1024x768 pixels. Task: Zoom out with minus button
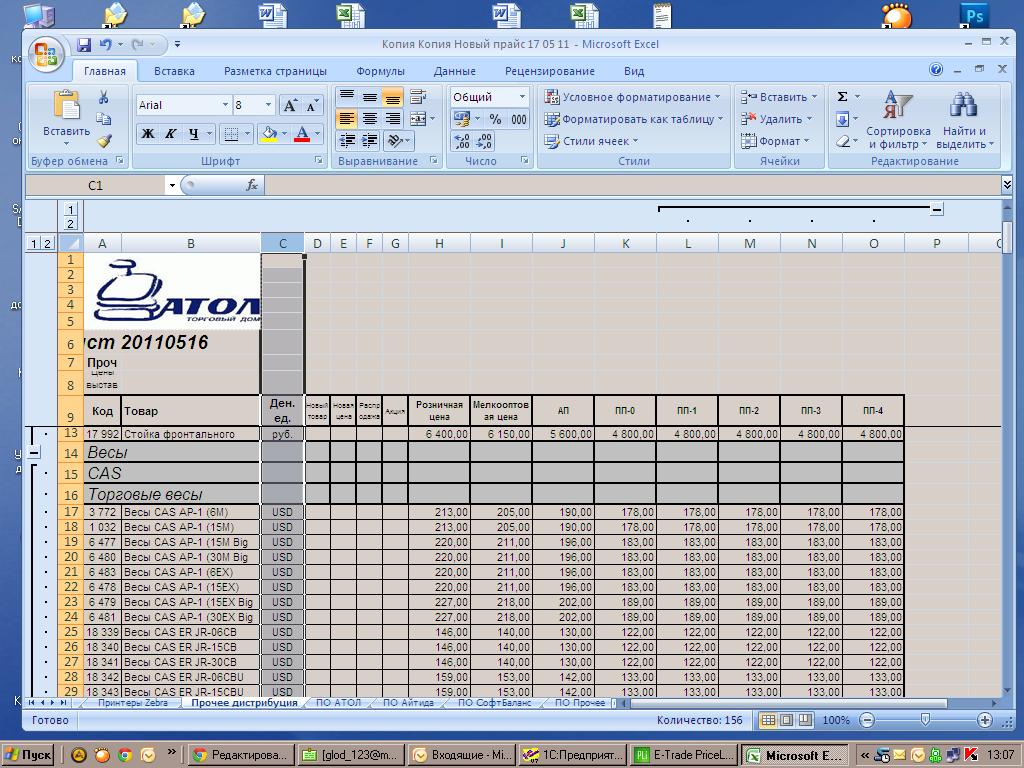pyautogui.click(x=867, y=720)
